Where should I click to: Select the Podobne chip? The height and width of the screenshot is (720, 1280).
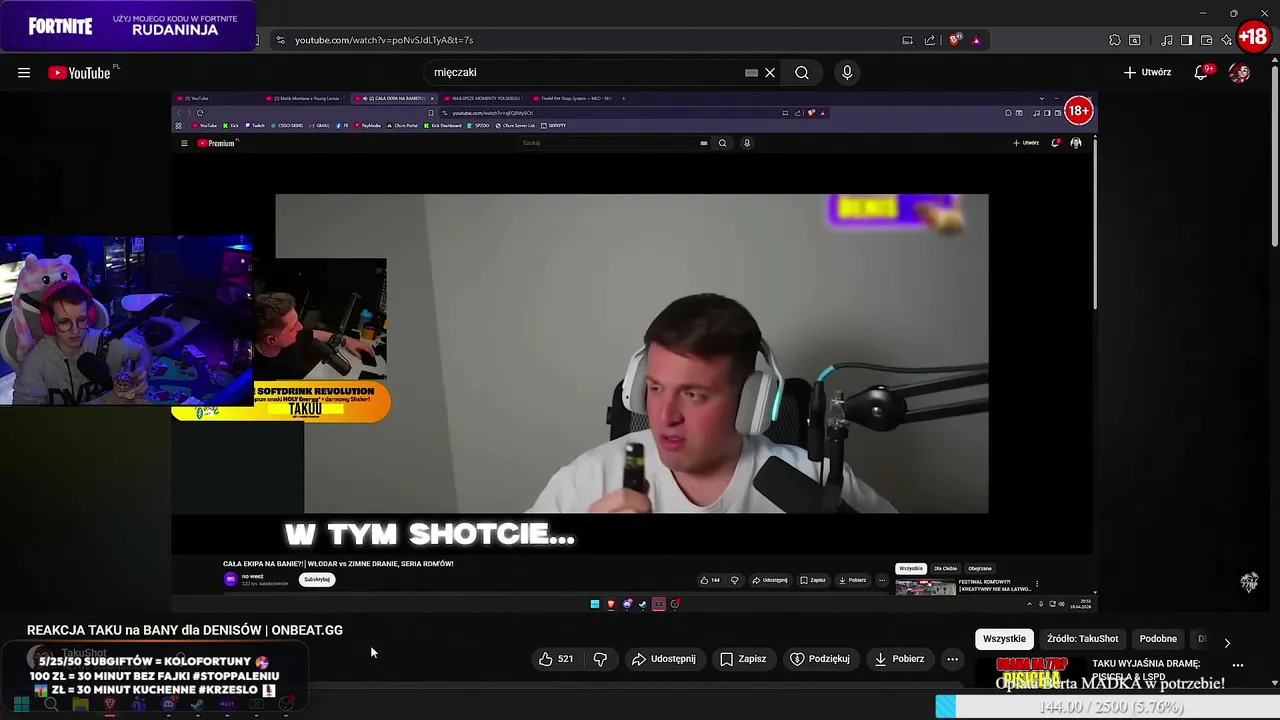(1158, 639)
